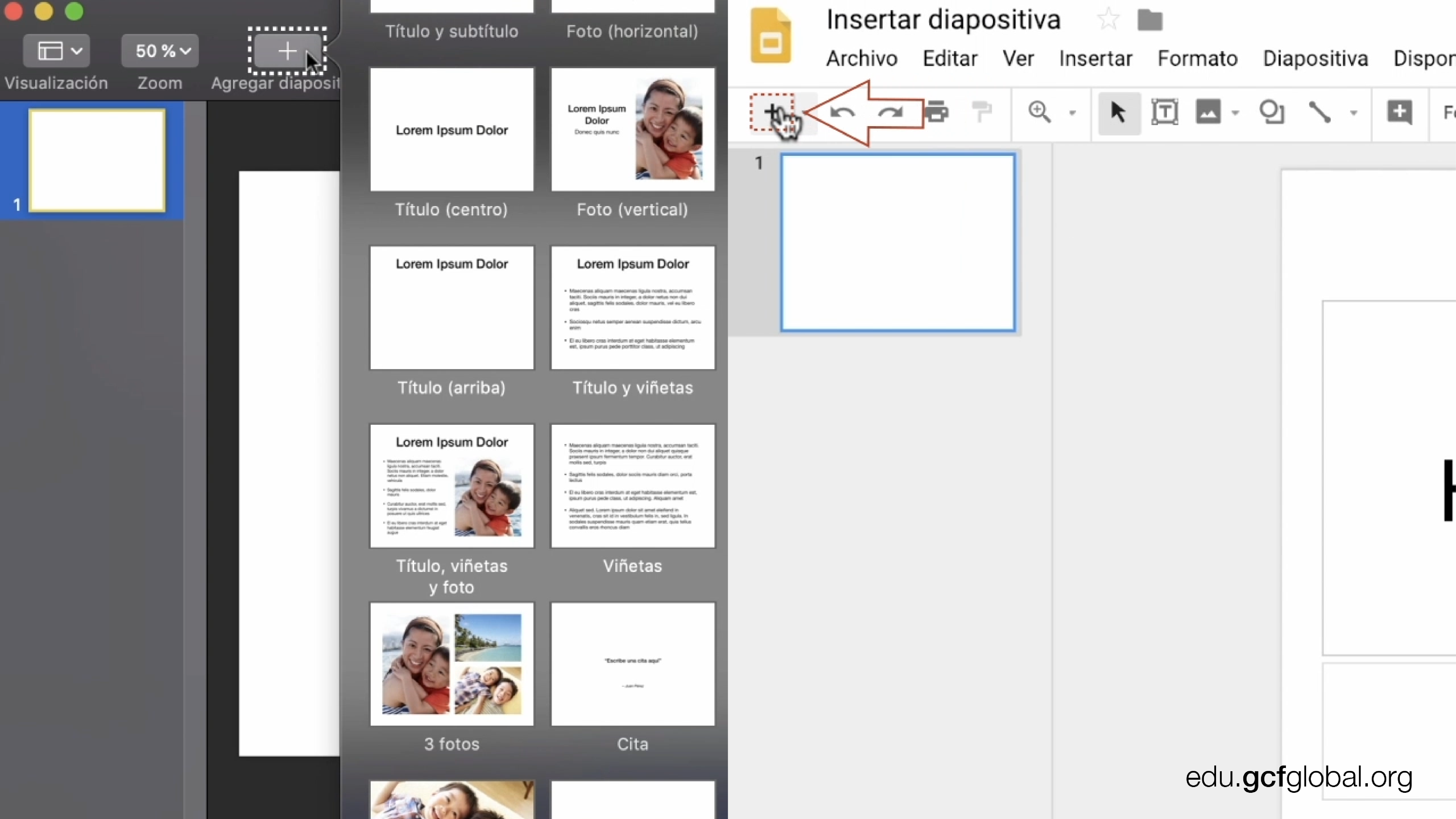Viewport: 1456px width, 819px height.
Task: Choose the Foto (vertical) slide layout
Action: (x=632, y=129)
